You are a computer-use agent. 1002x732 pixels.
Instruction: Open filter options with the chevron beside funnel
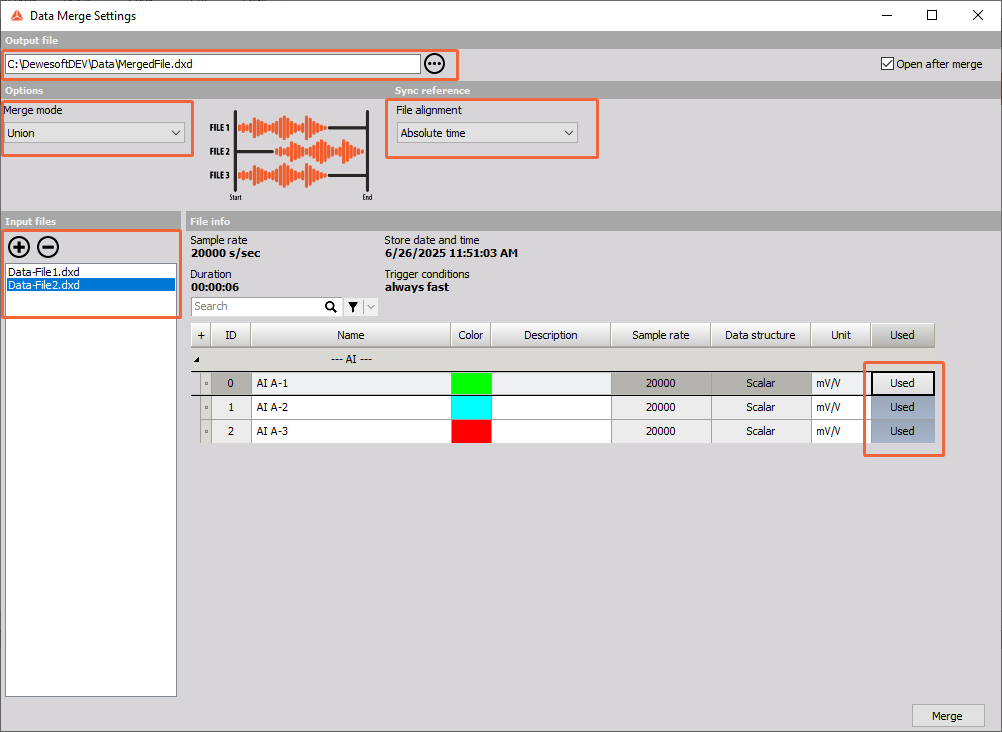coord(370,306)
